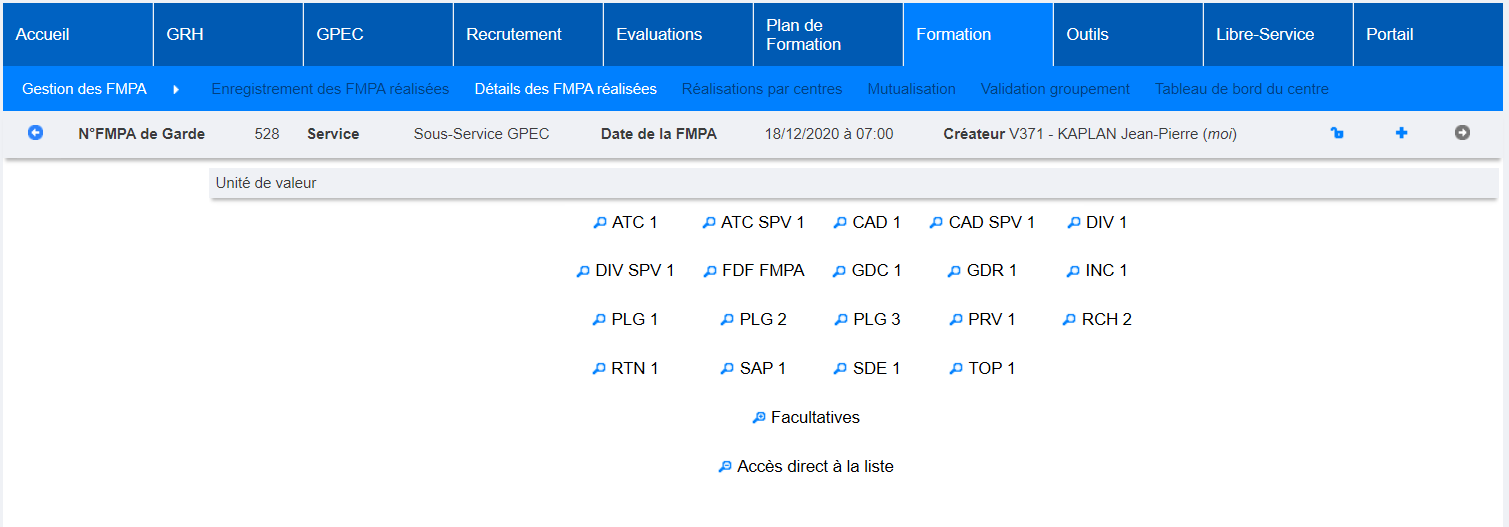Open Enregistrement des FMPA réalisées submenu

pyautogui.click(x=330, y=89)
